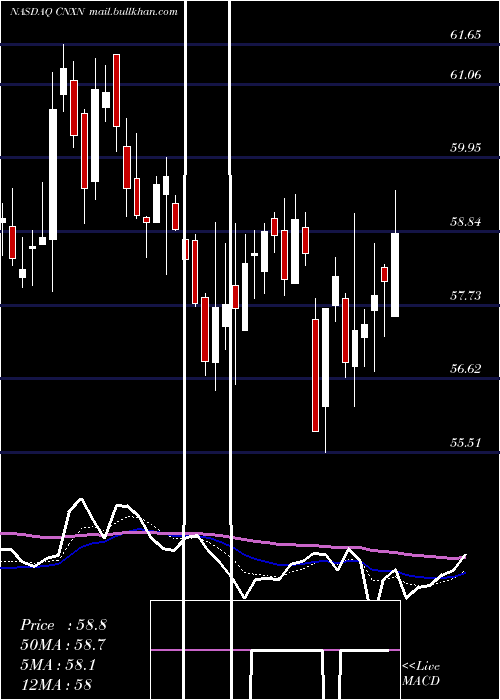Screen dimensions: 500x700
Task: Click the 'Price : 58.8' readout
Action: tap(63, 625)
